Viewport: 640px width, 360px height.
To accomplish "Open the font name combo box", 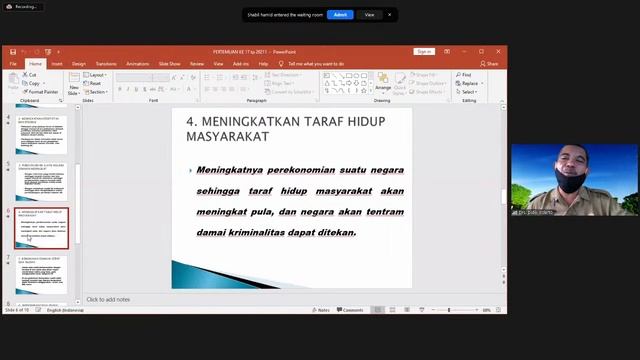I will pos(135,77).
